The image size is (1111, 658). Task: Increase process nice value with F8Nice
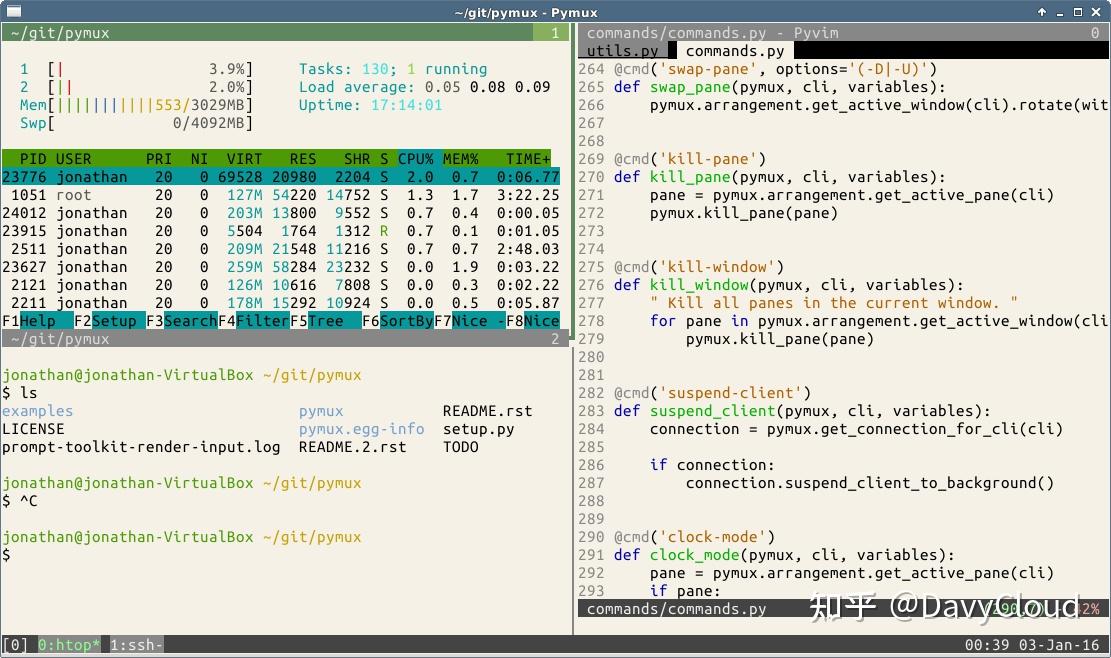click(x=531, y=320)
